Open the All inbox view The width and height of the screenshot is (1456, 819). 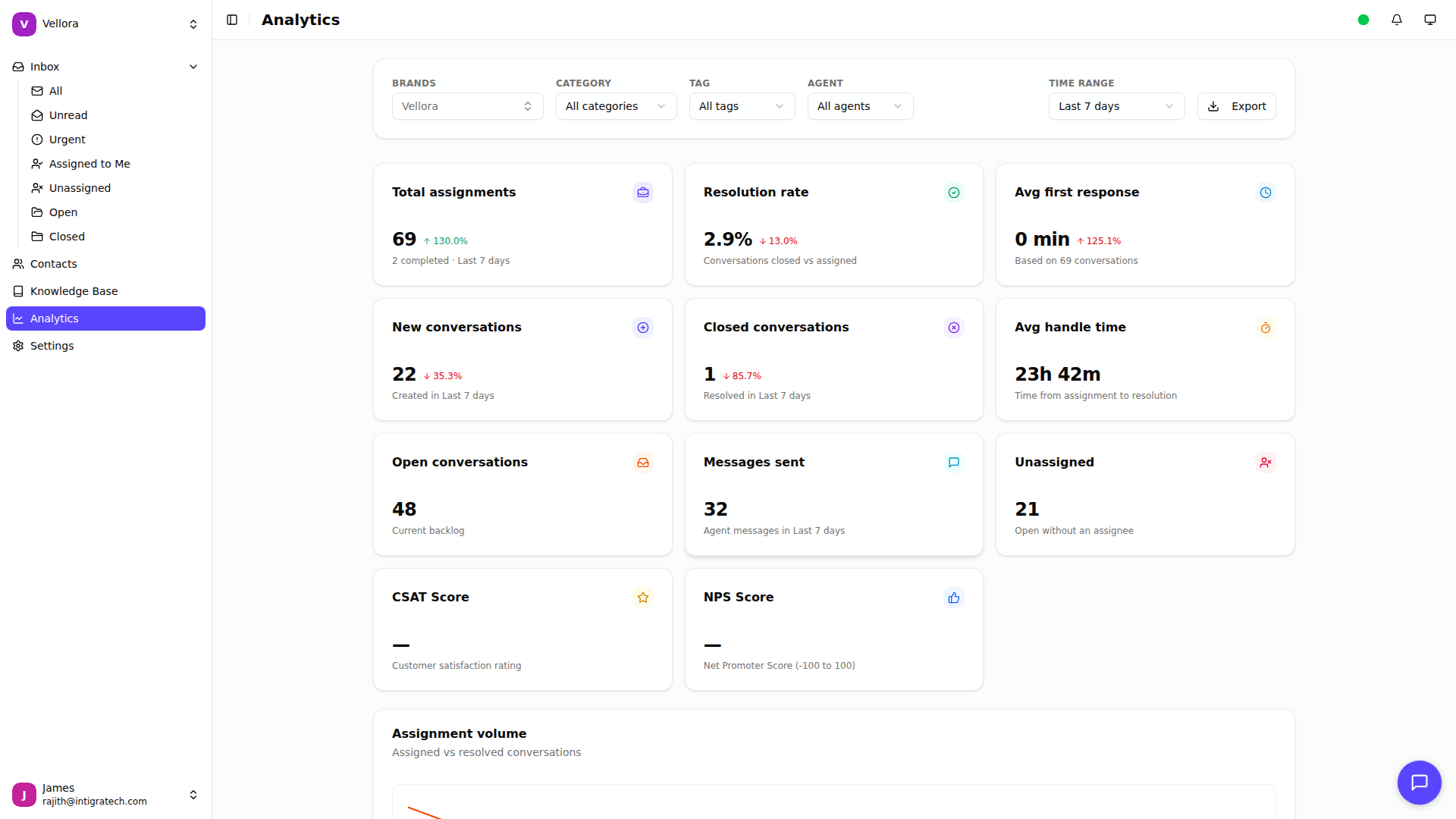(115, 91)
